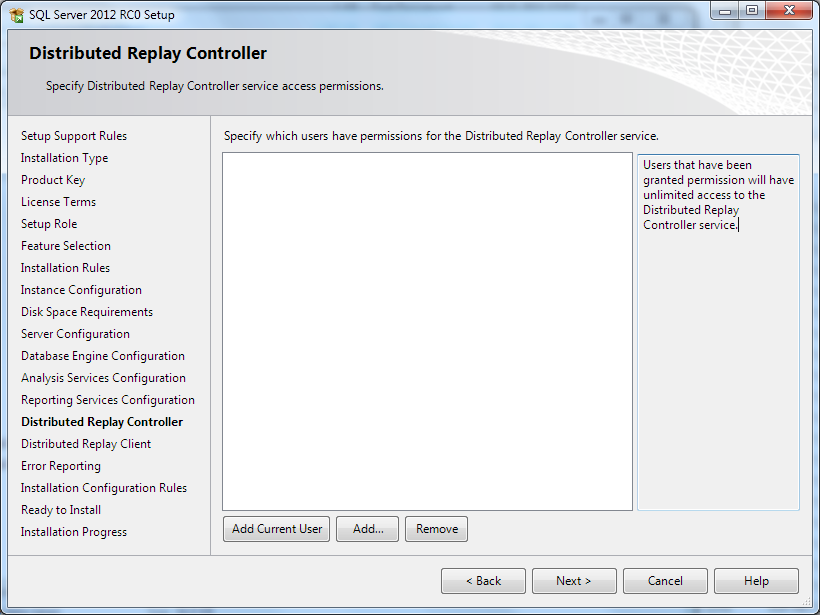Select Analysis Services Configuration step

click(104, 378)
